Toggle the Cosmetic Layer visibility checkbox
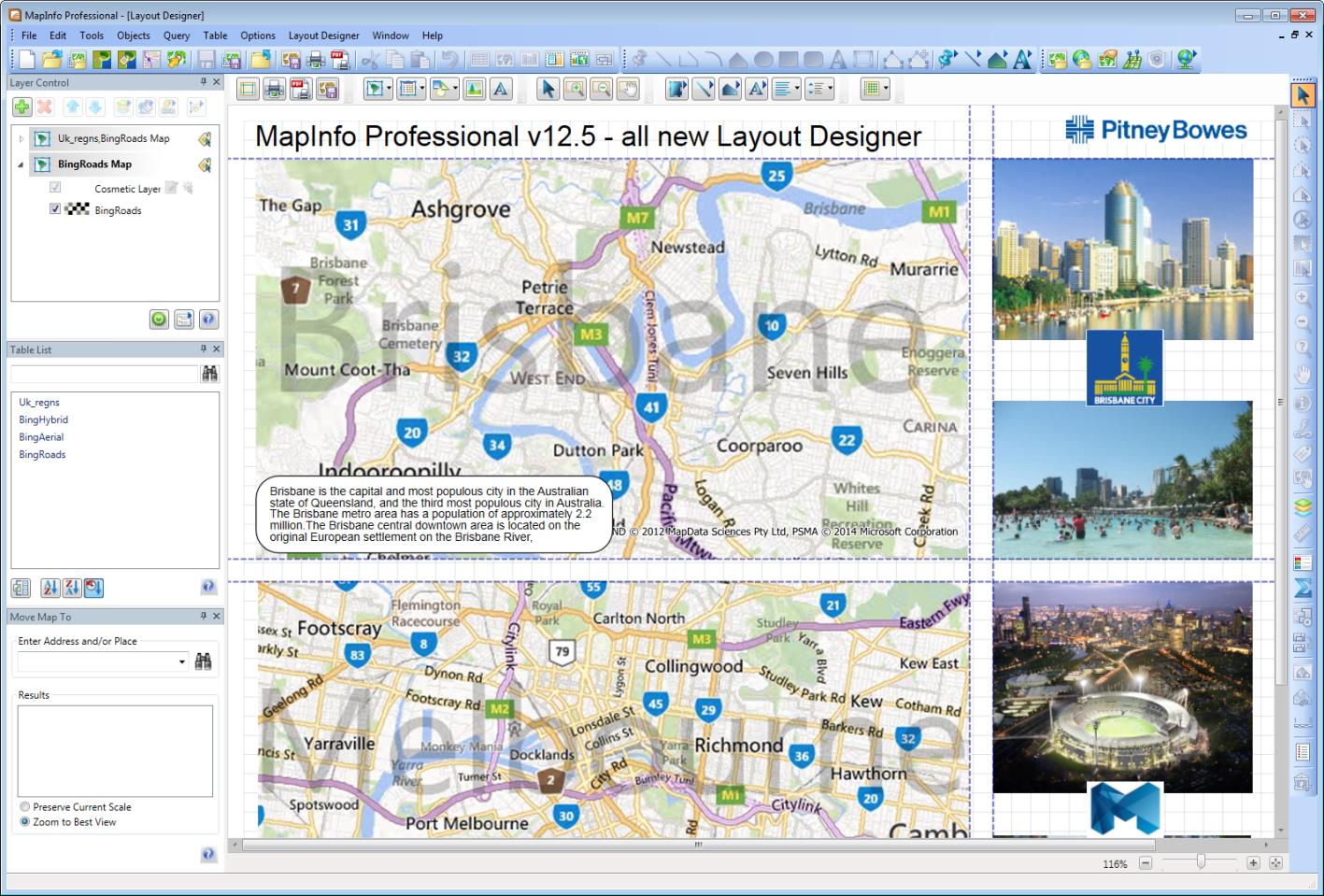The image size is (1324, 896). click(55, 188)
